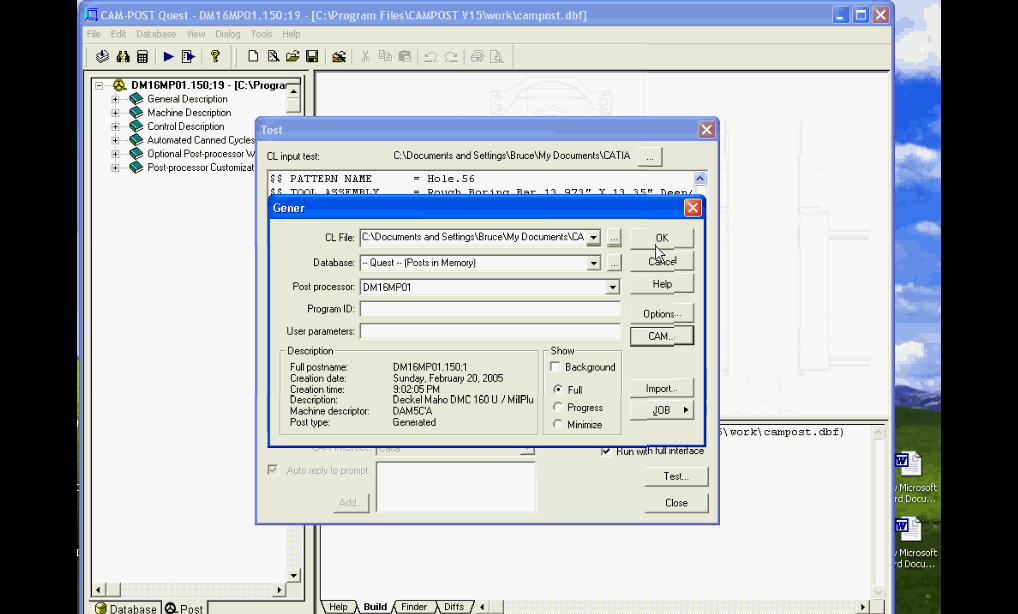The image size is (1018, 614).
Task: Click the open folder toolbar icon
Action: point(292,56)
